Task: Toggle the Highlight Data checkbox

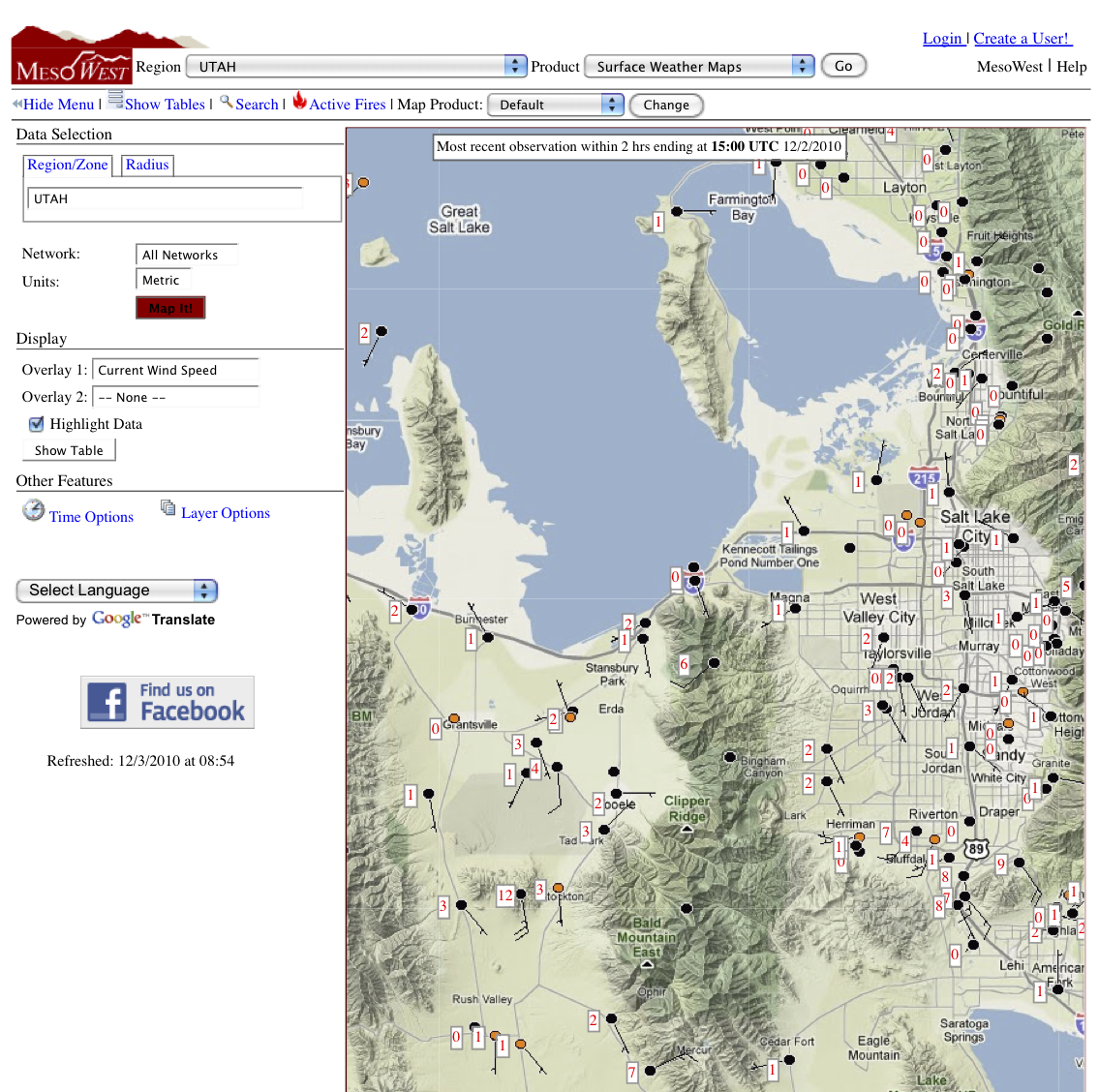Action: [x=37, y=424]
